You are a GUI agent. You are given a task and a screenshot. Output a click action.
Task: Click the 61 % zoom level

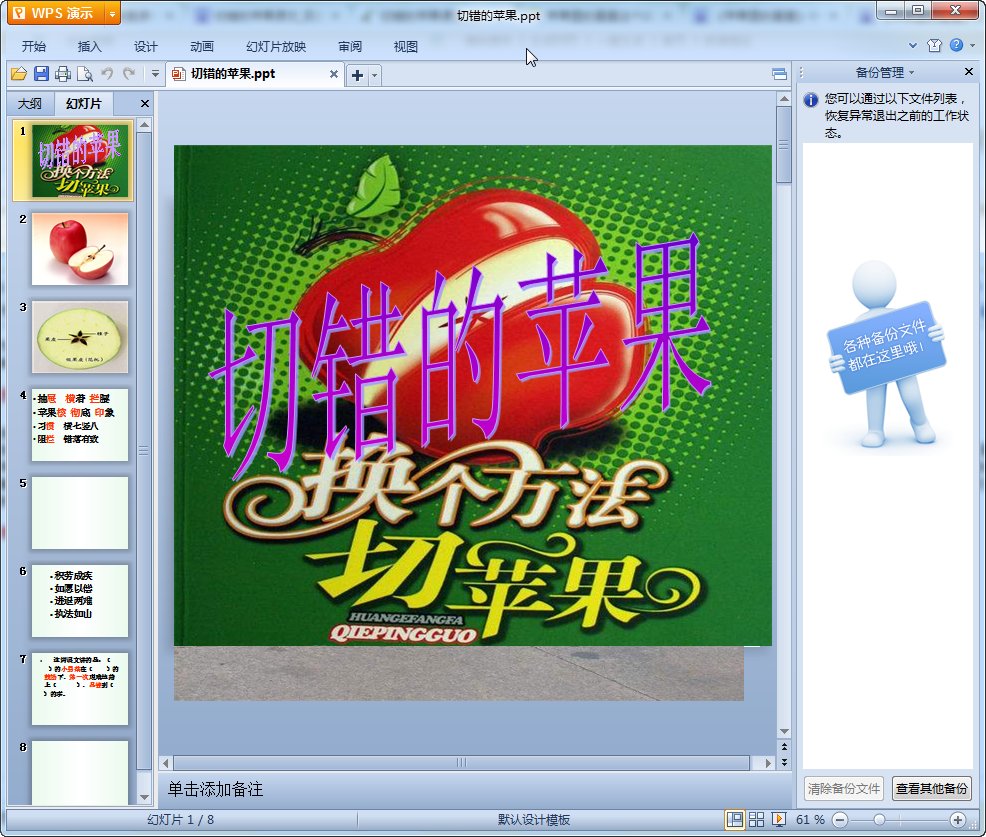point(810,819)
